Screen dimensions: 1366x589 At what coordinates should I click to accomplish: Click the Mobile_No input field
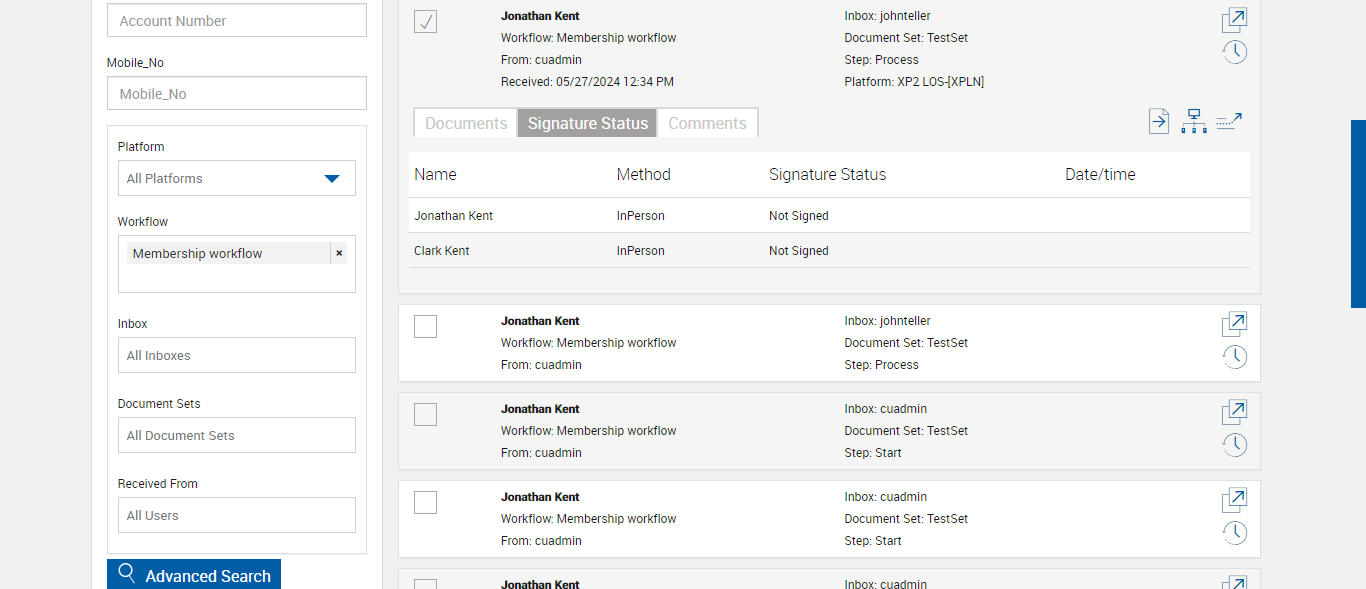[x=237, y=94]
